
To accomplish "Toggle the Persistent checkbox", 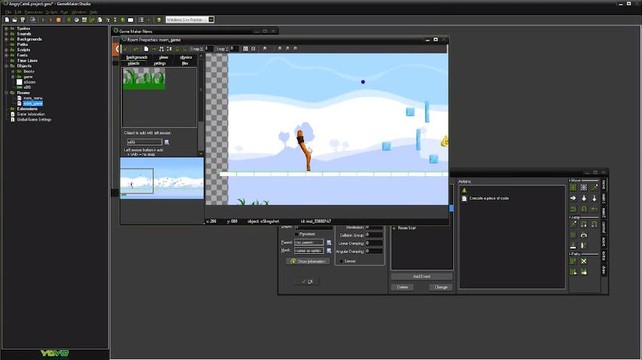I will tap(296, 234).
